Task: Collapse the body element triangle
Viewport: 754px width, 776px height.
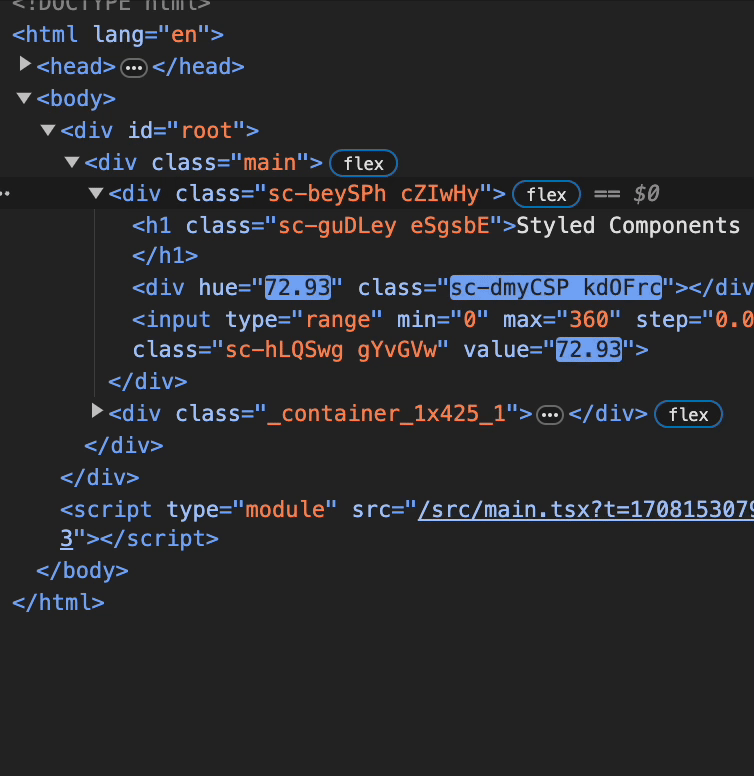Action: click(x=24, y=97)
